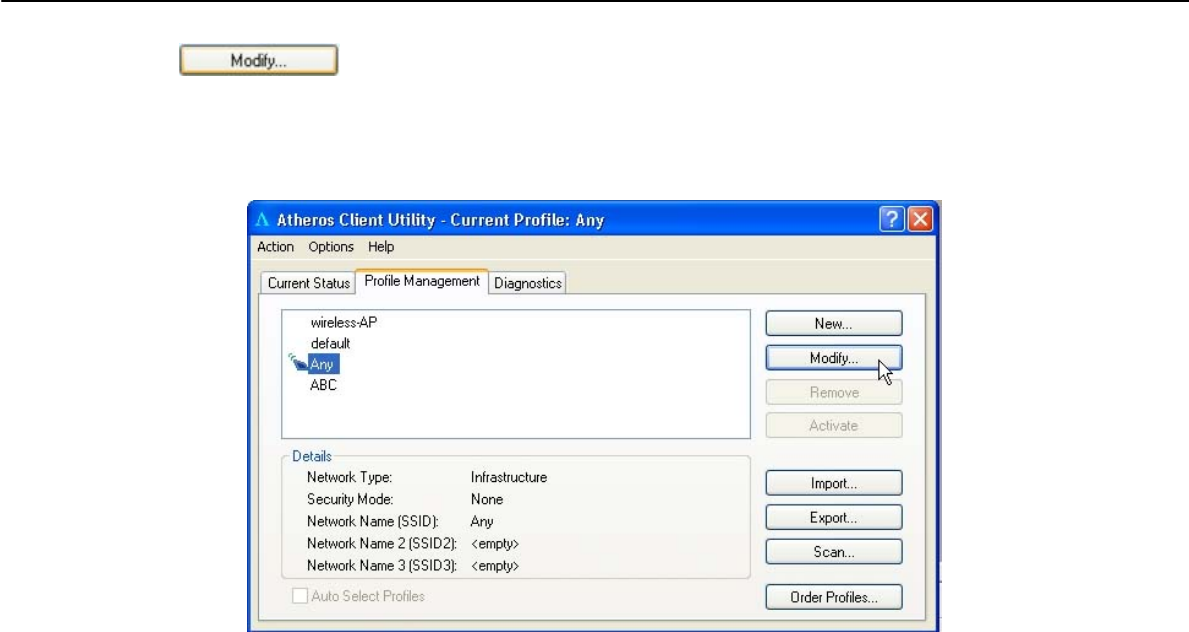Open the Options menu
1189x632 pixels.
point(331,247)
